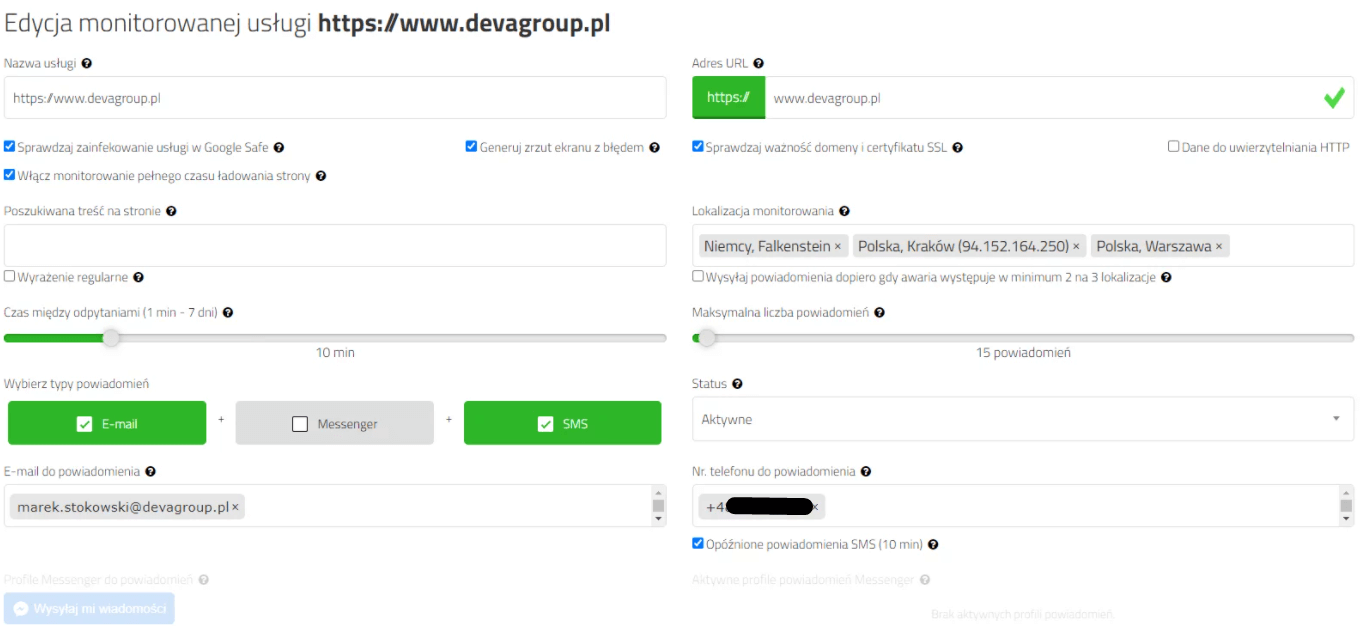Uncheck Sprawdzaj zainfekowanie usługi w Google Safe
Viewport: 1367px width, 635px height.
10,147
